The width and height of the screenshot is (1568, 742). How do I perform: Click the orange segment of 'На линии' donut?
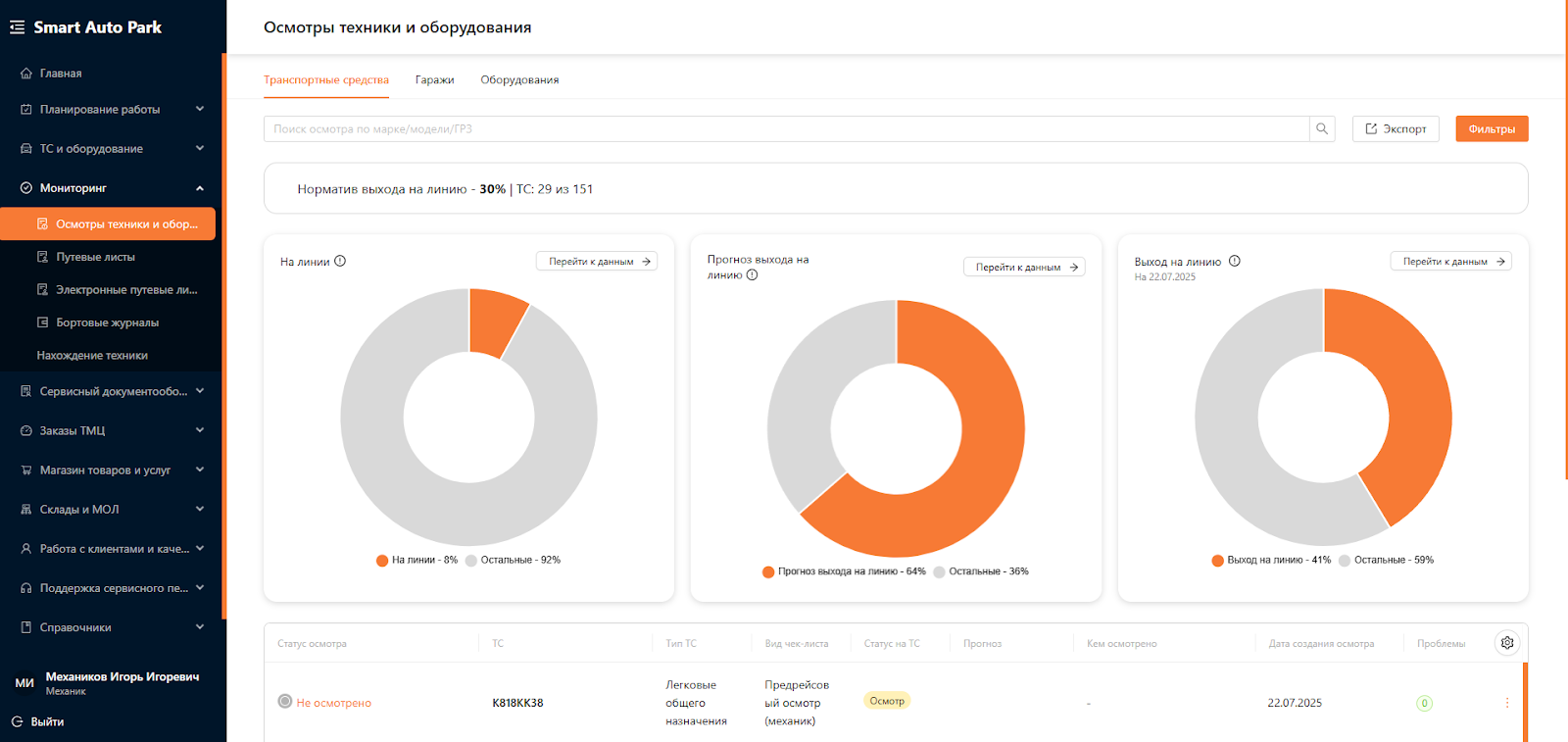click(x=495, y=319)
